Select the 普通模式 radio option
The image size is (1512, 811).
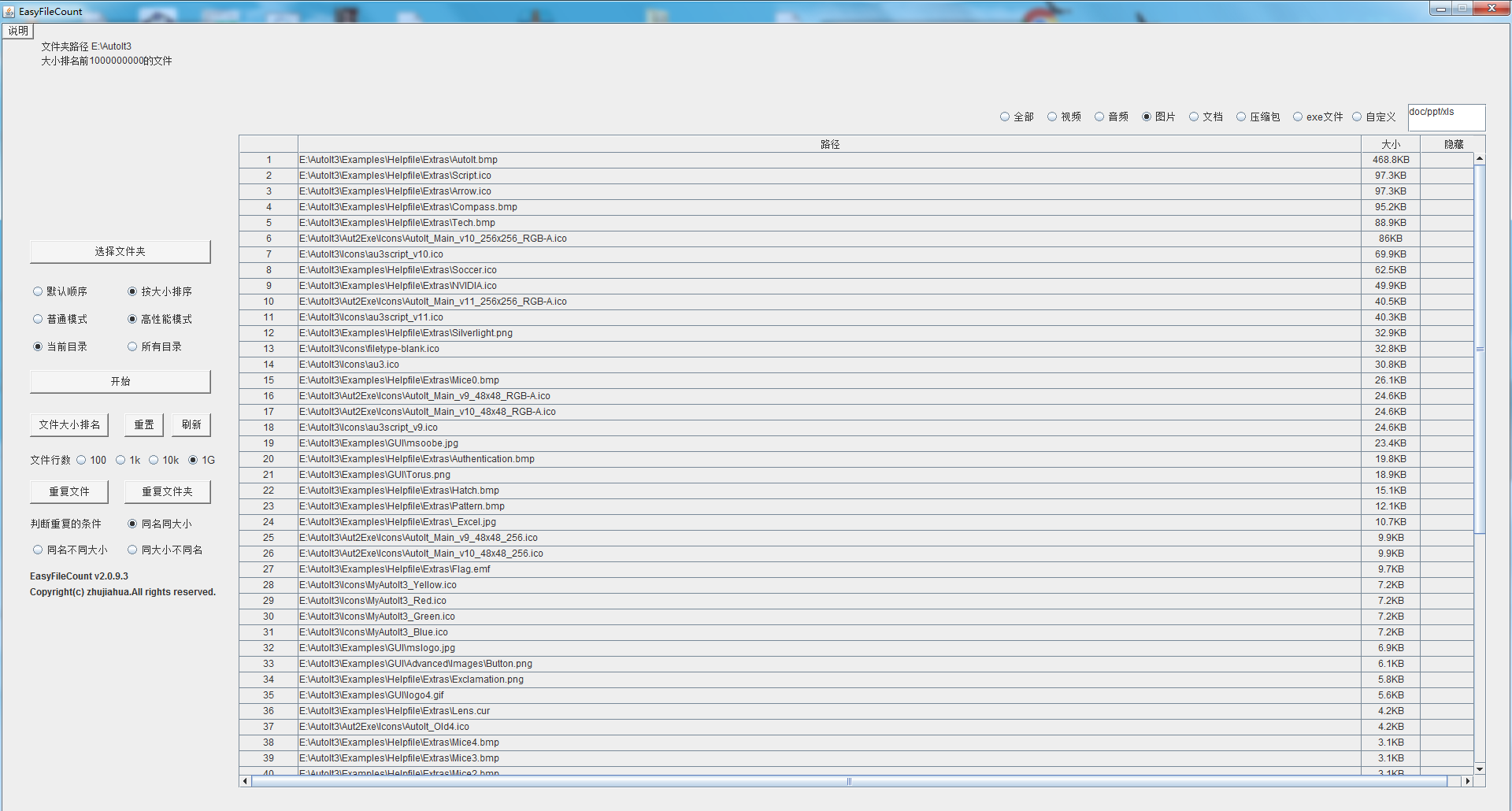[x=38, y=319]
